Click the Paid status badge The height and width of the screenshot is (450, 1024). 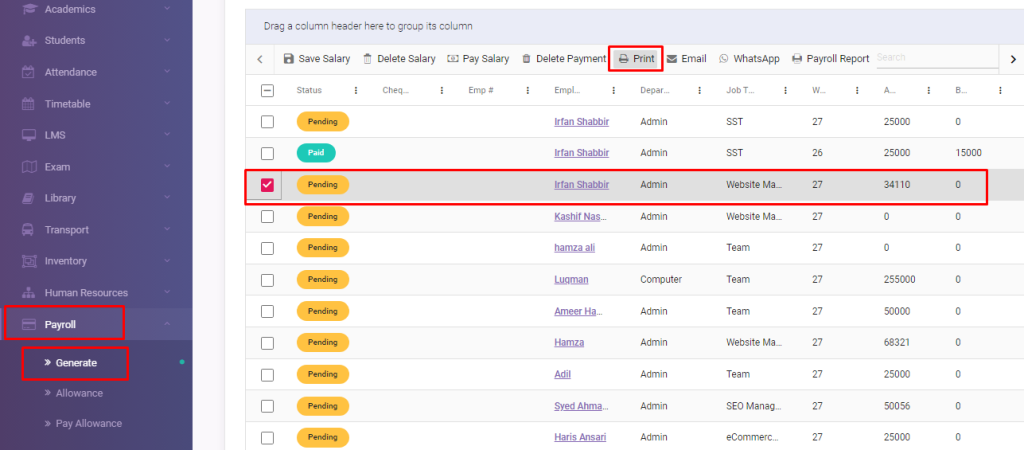(x=316, y=153)
